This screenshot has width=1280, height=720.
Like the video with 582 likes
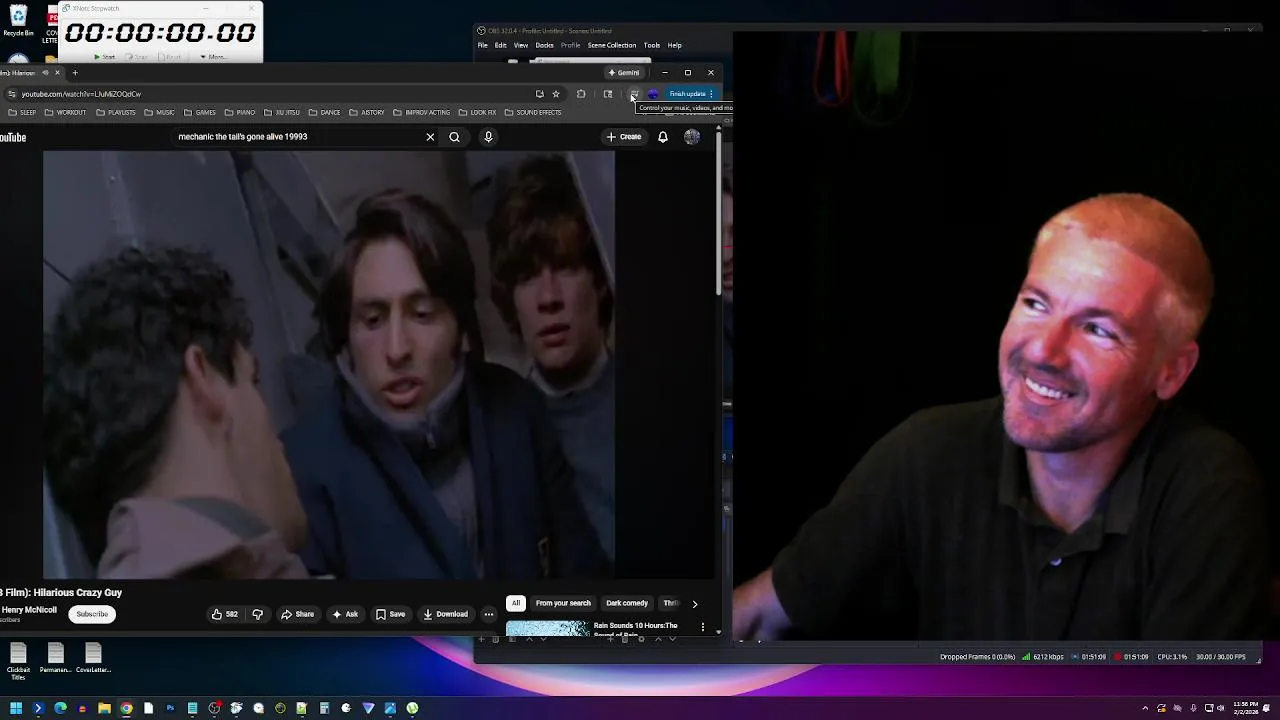click(224, 614)
